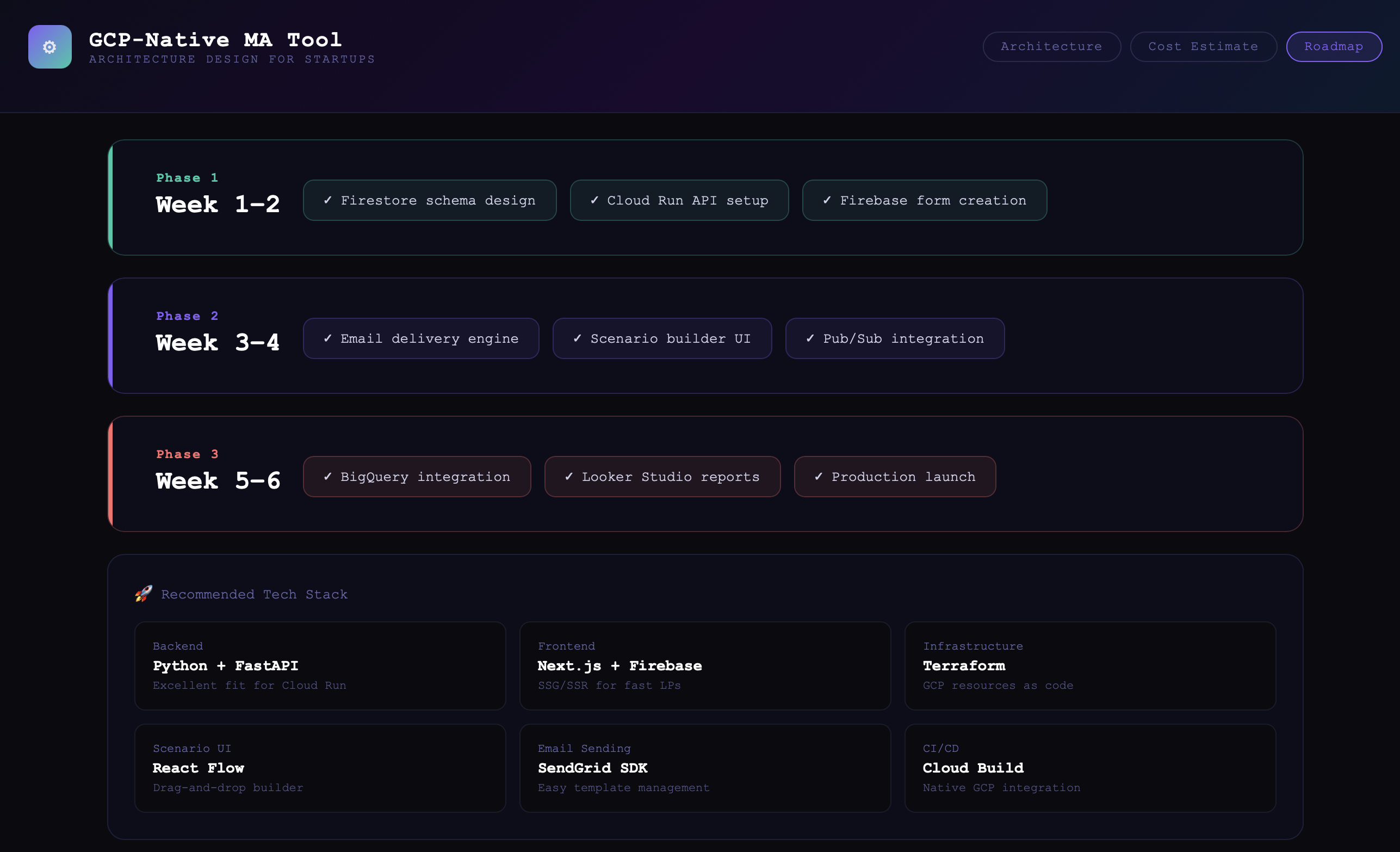Viewport: 1400px width, 852px height.
Task: Open the SendGrid SDK email card
Action: 704,768
